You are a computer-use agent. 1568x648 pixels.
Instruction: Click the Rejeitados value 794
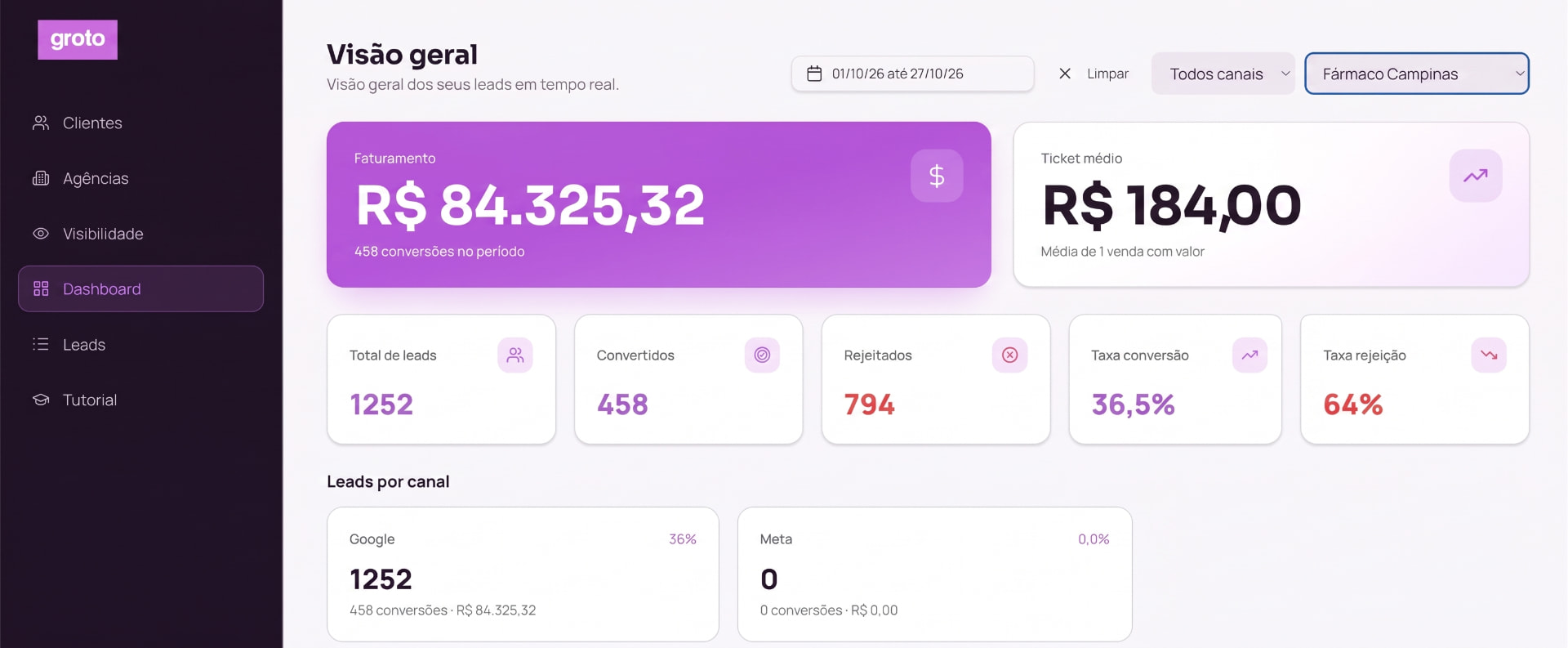click(x=869, y=404)
